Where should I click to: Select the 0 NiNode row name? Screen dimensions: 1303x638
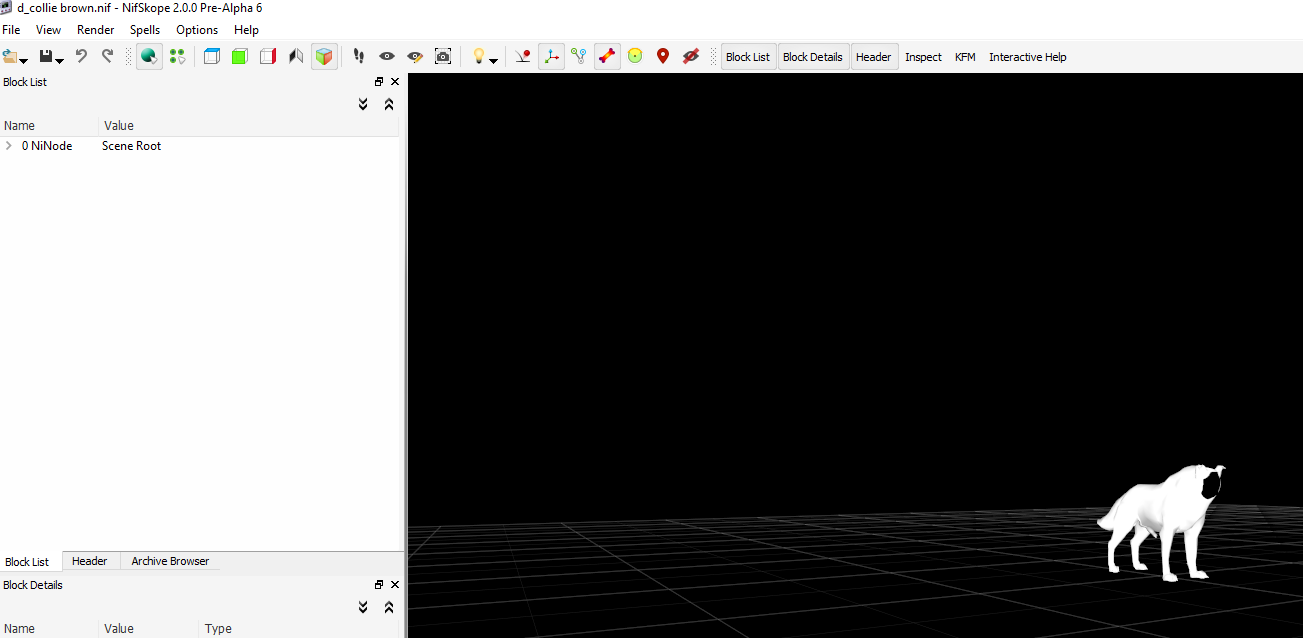47,146
